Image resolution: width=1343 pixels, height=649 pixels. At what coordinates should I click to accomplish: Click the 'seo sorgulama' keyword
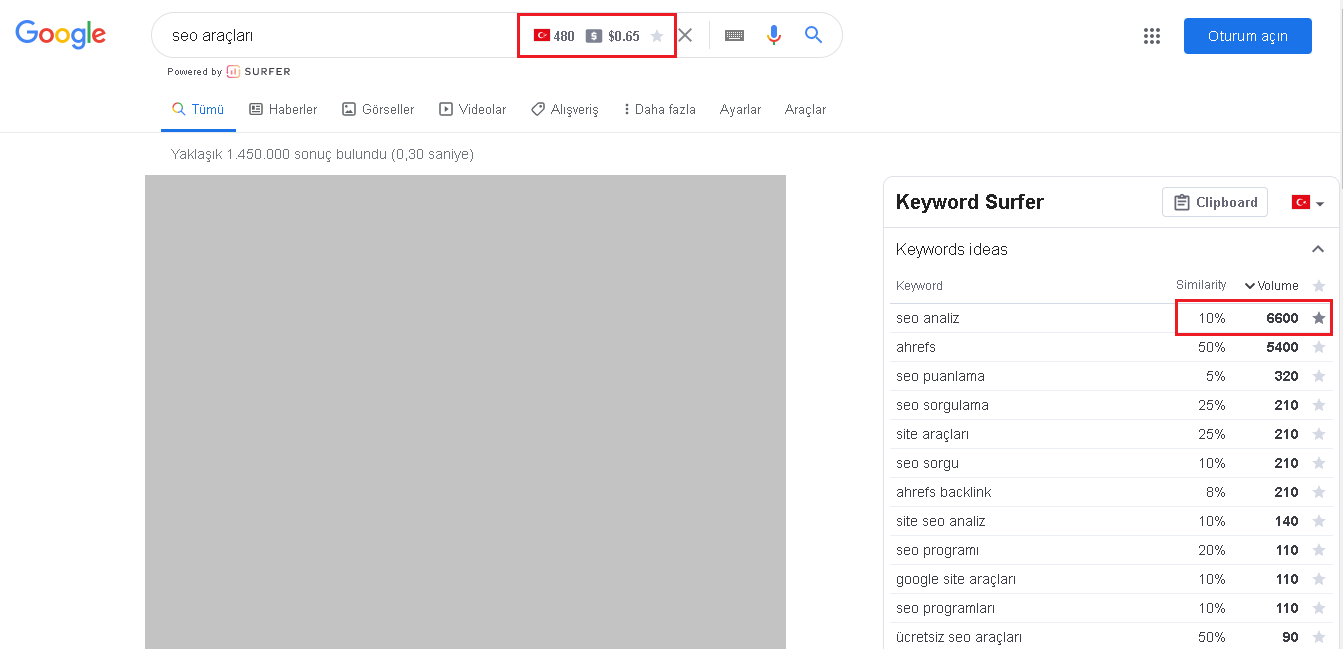942,405
